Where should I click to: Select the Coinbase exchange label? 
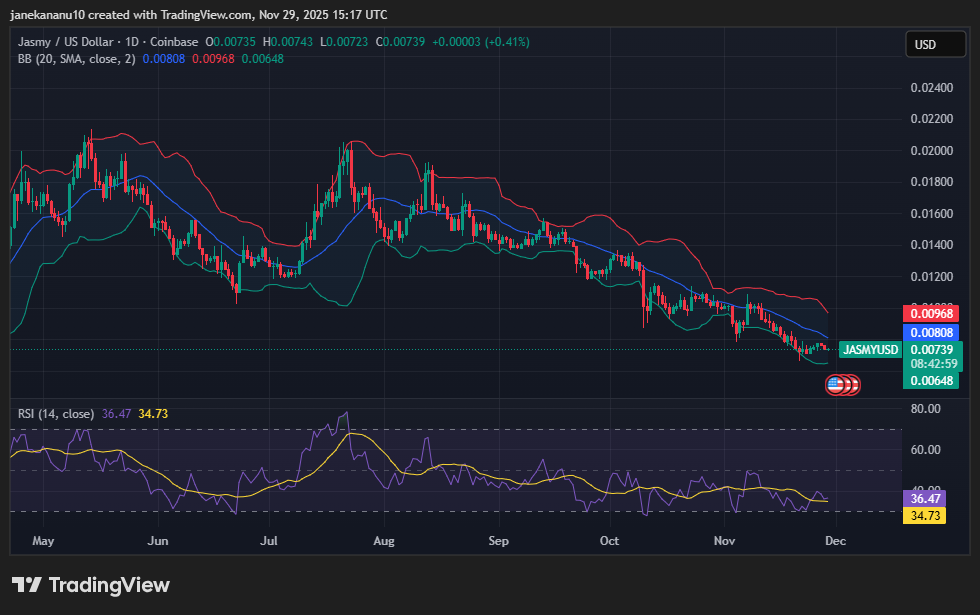(x=172, y=42)
